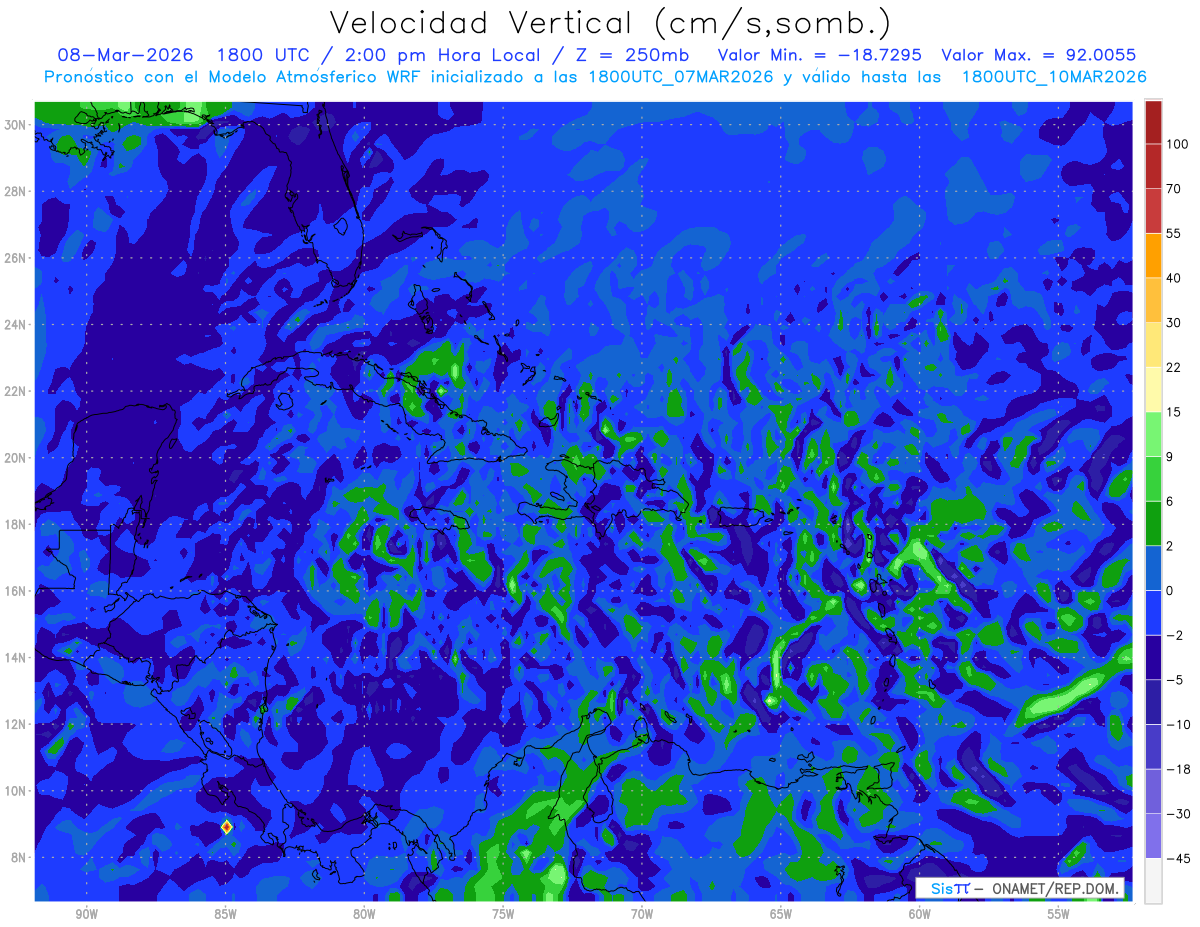Click the colorbar label '55'

[1174, 233]
